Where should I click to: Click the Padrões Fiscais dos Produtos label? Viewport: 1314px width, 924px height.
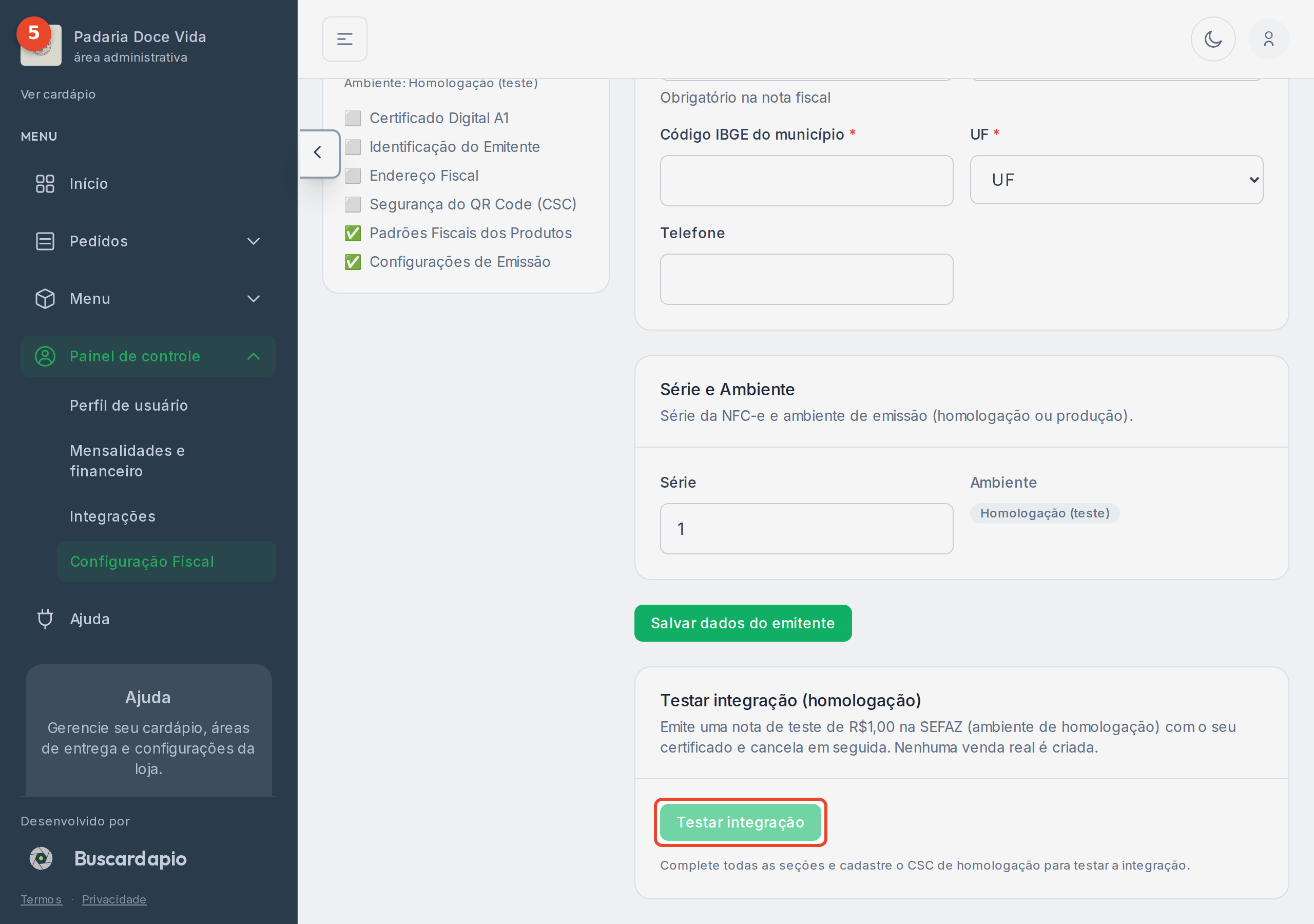tap(471, 233)
